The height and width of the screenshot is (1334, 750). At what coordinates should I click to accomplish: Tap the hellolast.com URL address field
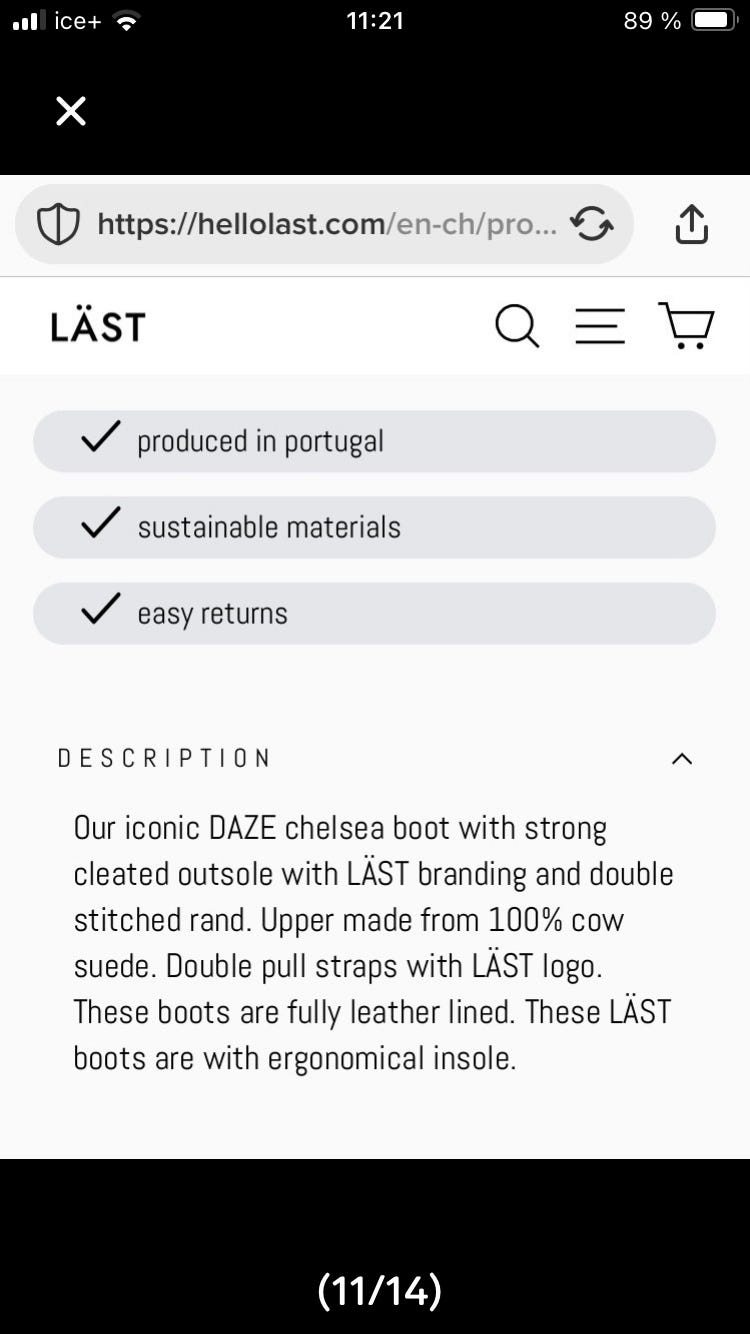click(x=320, y=225)
